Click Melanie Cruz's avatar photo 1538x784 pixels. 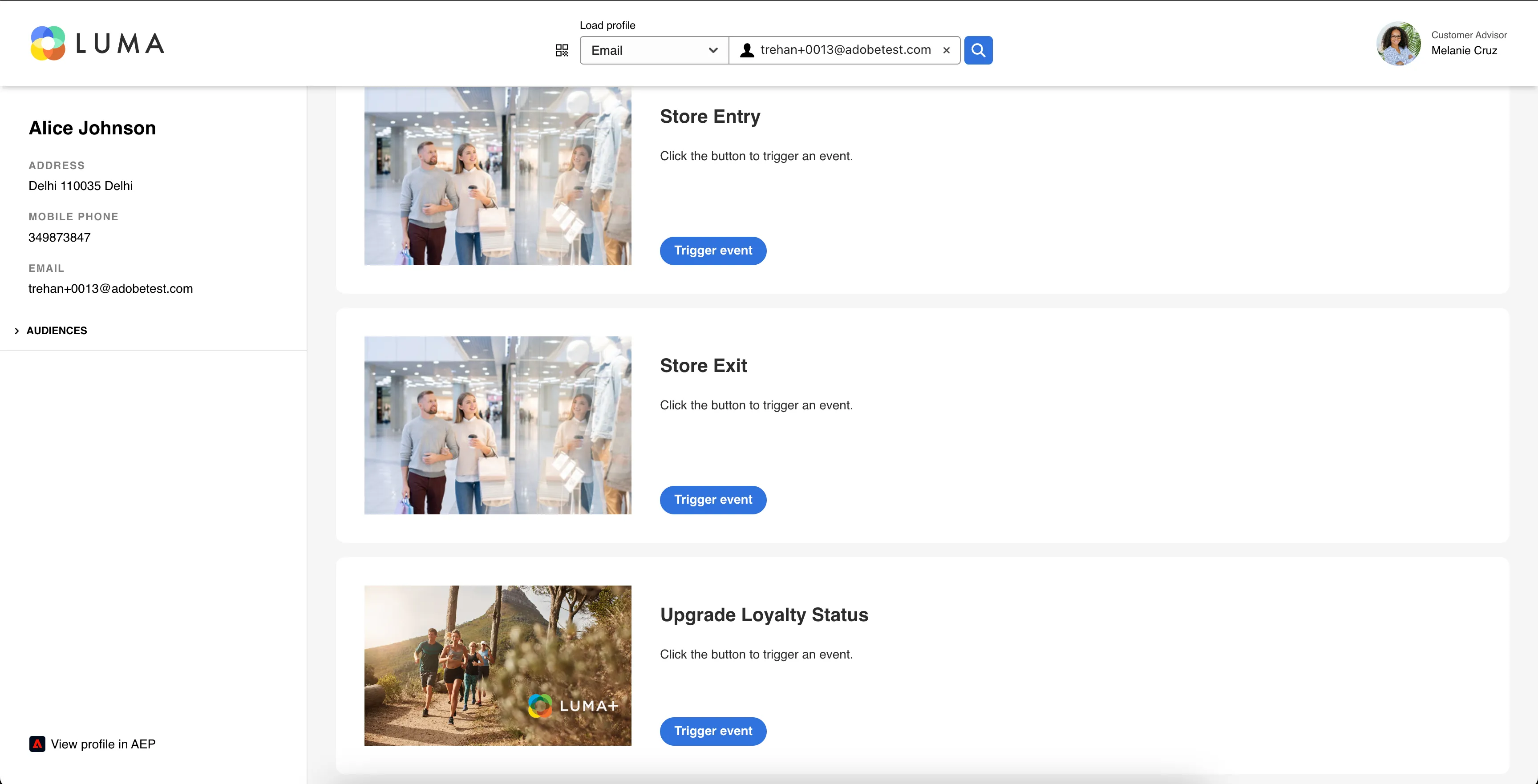(x=1398, y=44)
